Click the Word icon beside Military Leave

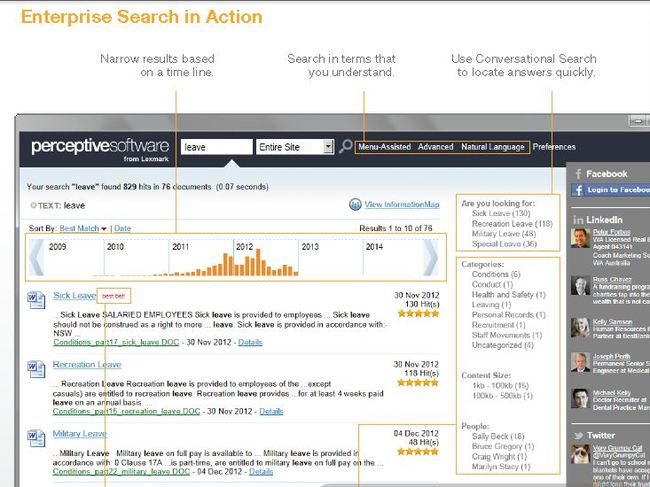(36, 437)
